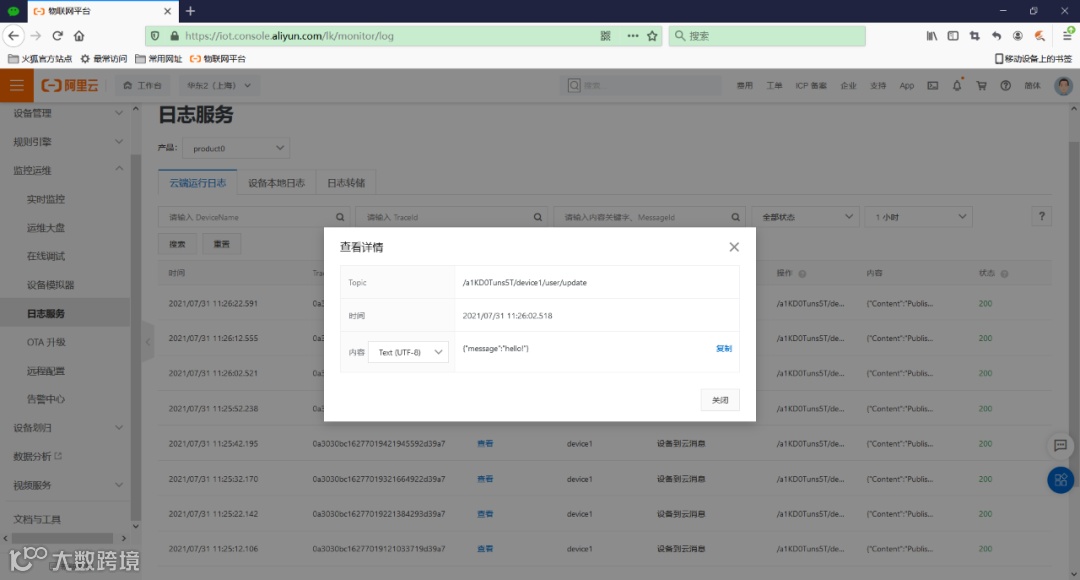Image resolution: width=1080 pixels, height=580 pixels.
Task: Open OTA 升级 in the sidebar
Action: [x=46, y=342]
